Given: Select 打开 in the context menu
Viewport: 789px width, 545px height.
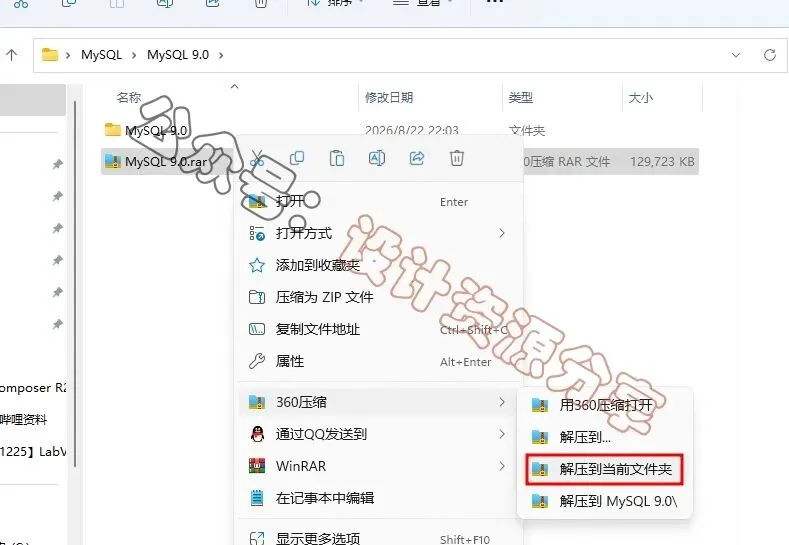Looking at the screenshot, I should [380, 201].
